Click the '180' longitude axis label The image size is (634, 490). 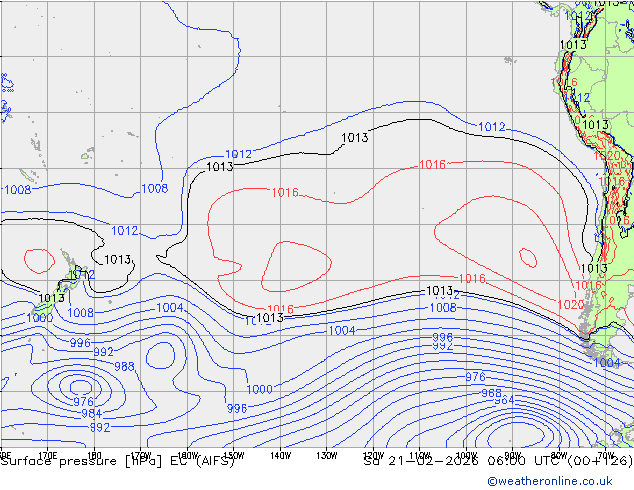94,456
